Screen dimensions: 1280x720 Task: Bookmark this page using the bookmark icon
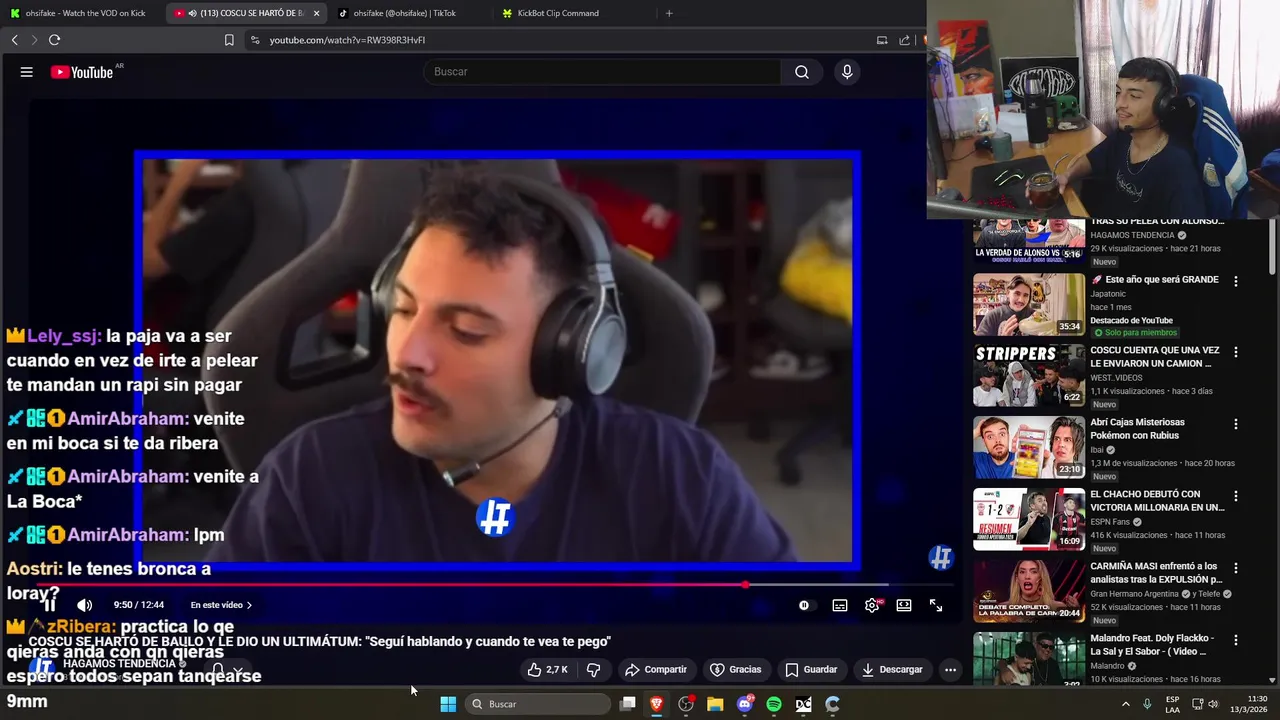(x=229, y=40)
